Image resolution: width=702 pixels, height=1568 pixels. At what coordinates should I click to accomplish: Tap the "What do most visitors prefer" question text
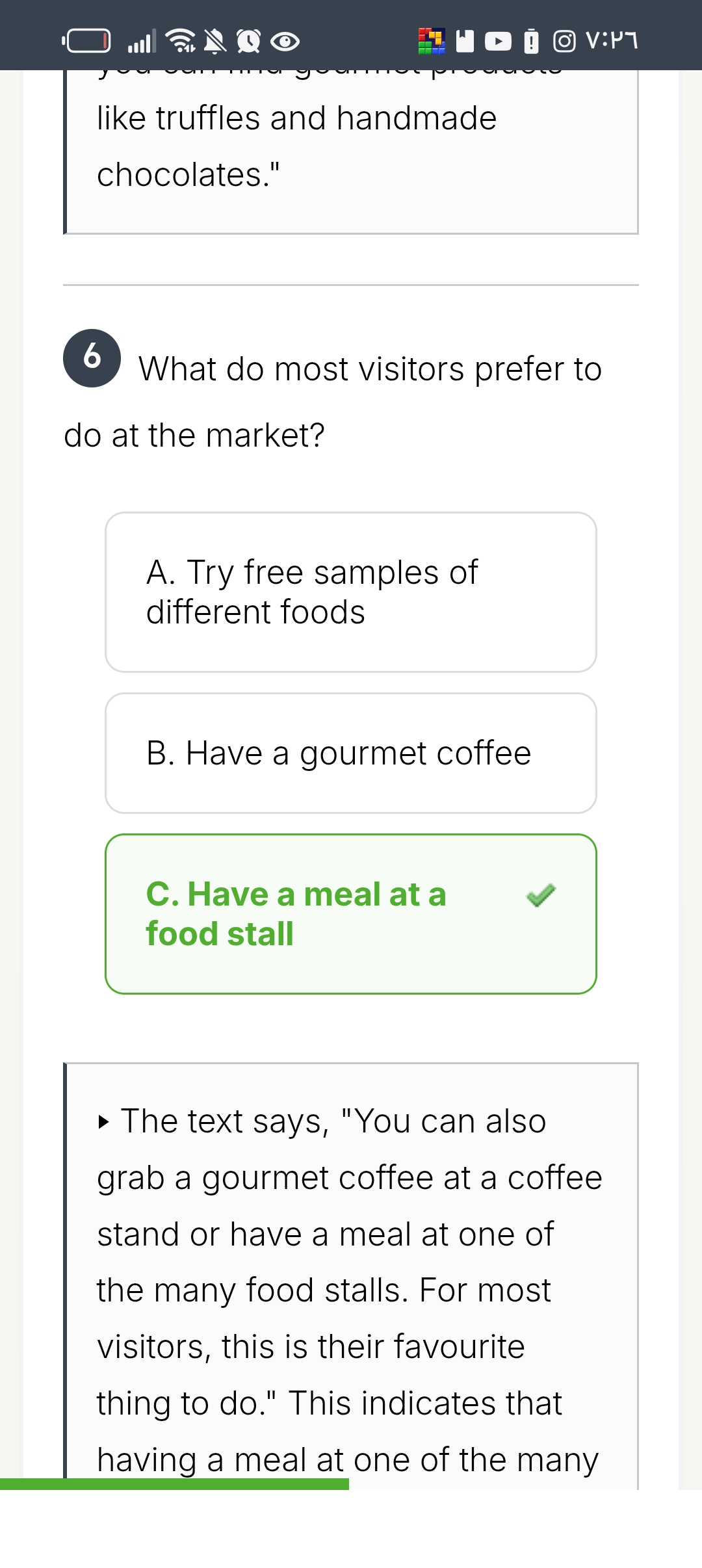370,369
